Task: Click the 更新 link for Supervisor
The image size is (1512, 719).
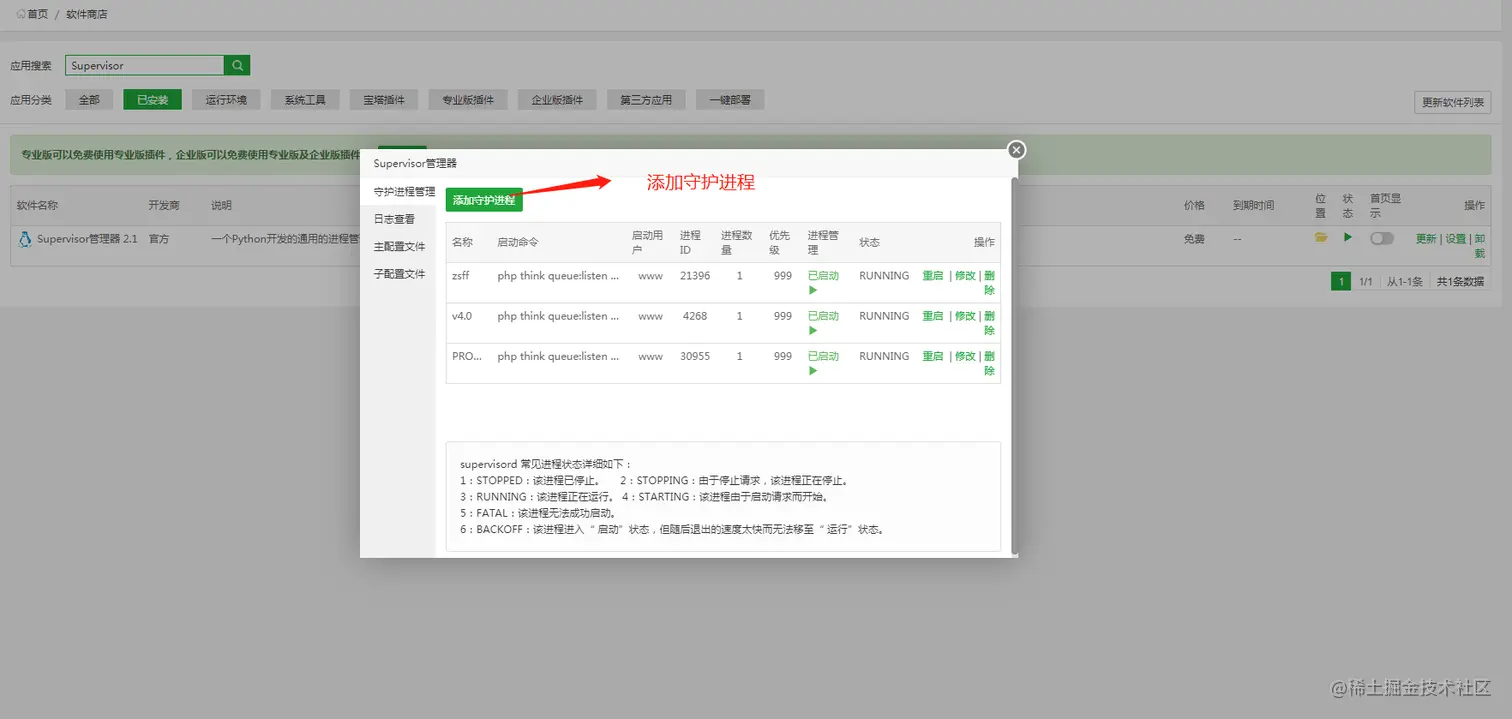Action: pos(1426,239)
